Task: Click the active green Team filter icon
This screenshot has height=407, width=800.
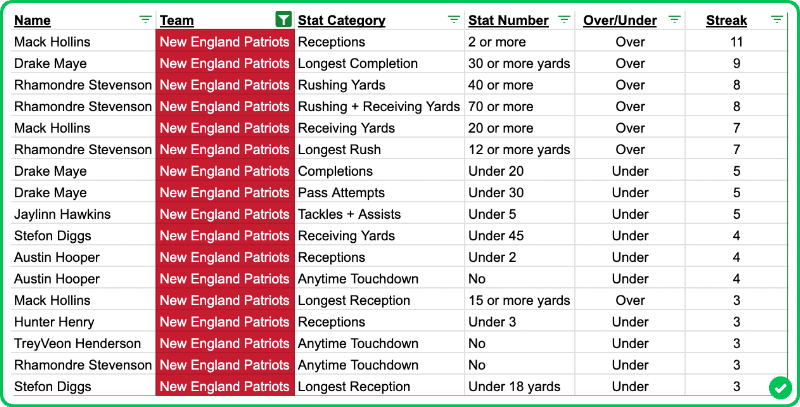Action: [x=283, y=20]
